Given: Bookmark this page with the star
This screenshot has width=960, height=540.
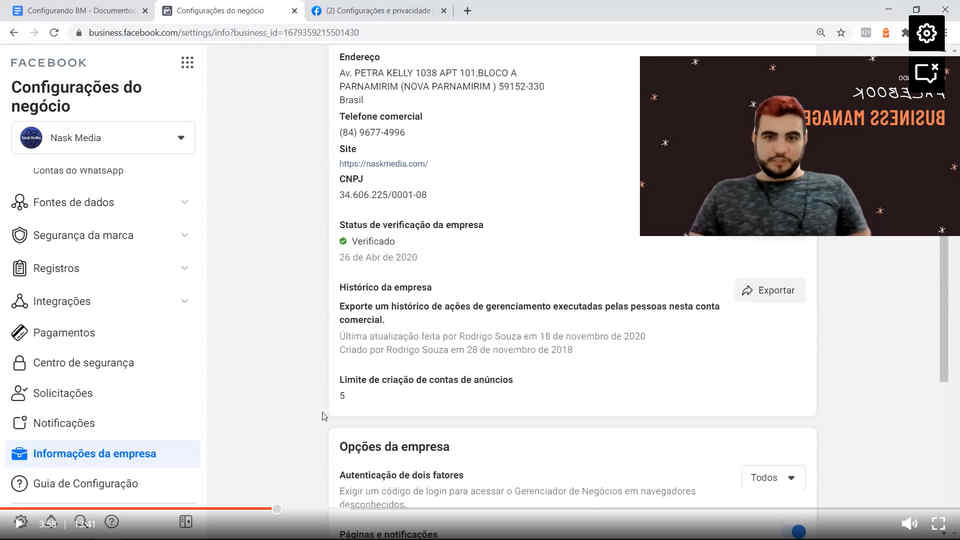Looking at the screenshot, I should (841, 32).
